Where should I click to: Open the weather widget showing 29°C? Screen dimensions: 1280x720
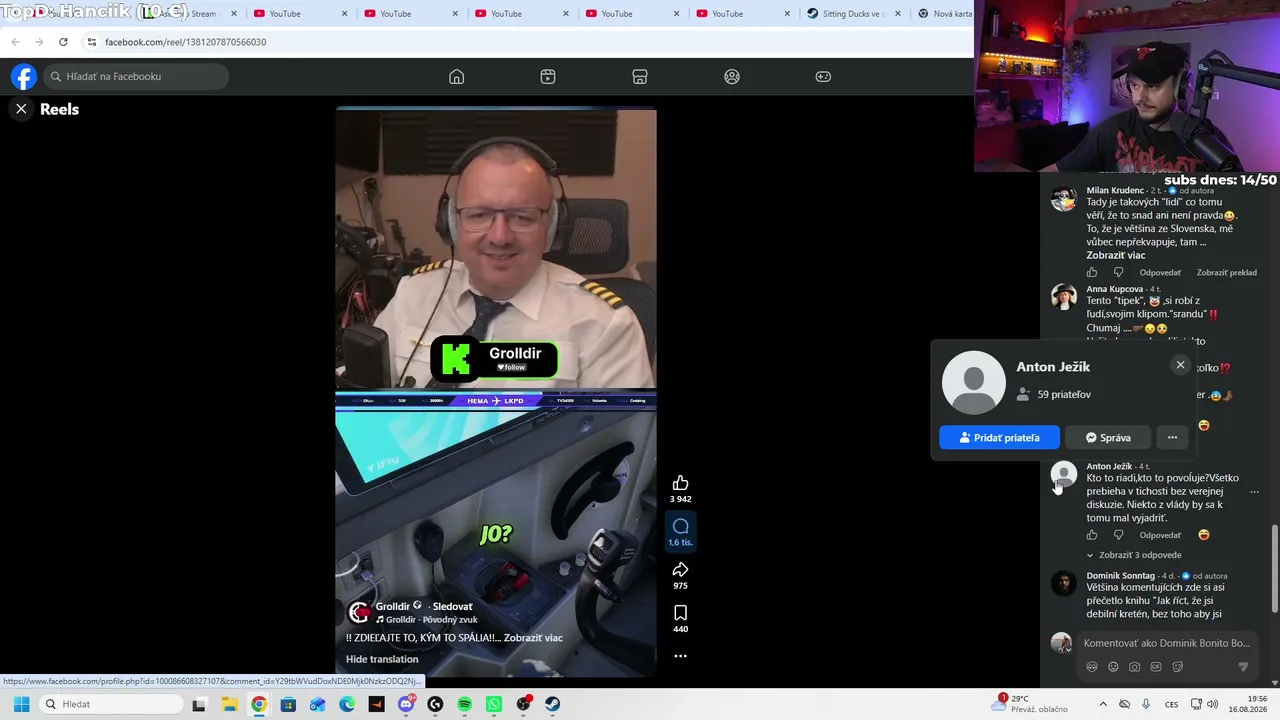[x=1030, y=704]
